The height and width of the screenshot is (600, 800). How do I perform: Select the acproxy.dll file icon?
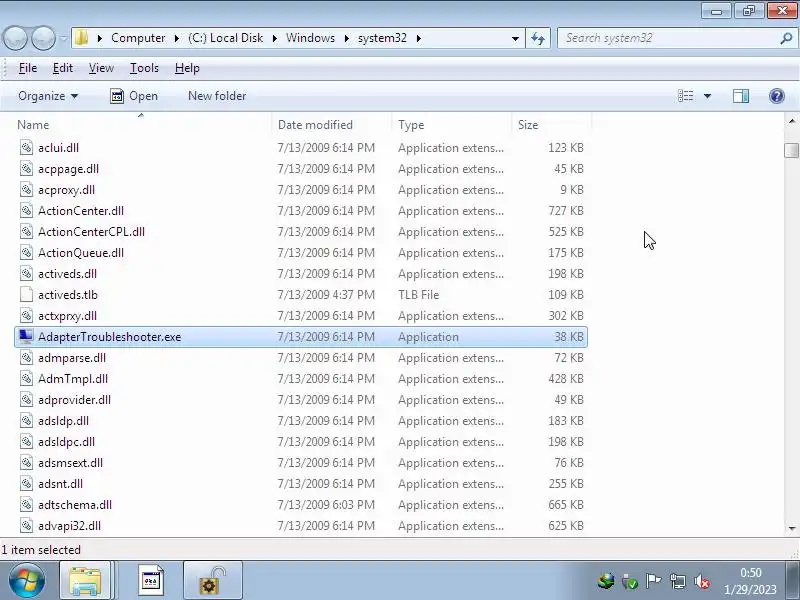[x=27, y=190]
